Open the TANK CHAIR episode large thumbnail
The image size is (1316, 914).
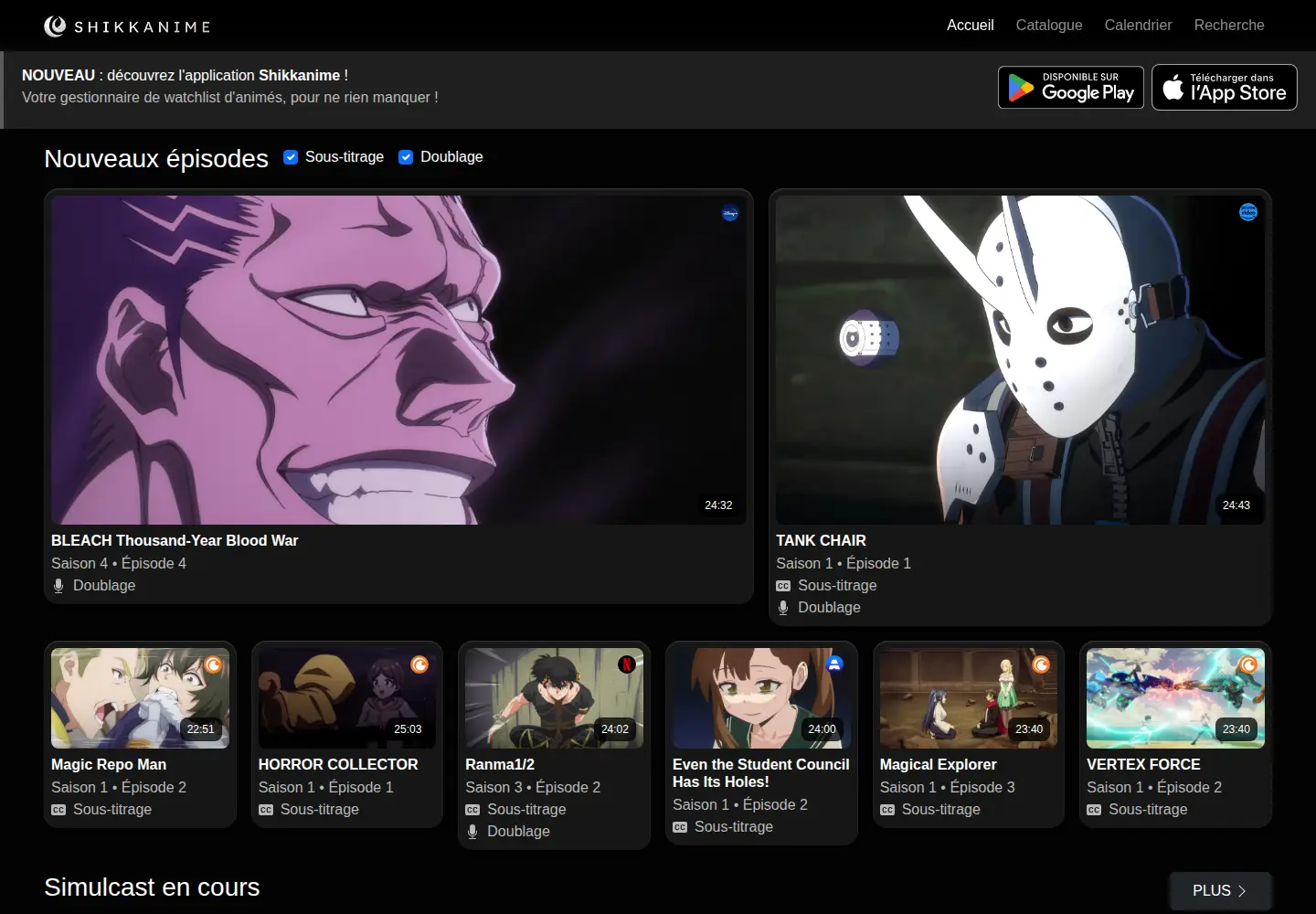[1020, 360]
